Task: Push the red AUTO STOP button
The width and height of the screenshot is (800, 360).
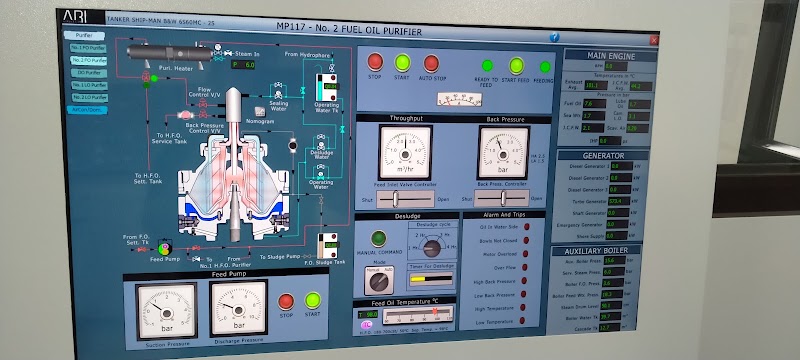Action: click(x=431, y=64)
